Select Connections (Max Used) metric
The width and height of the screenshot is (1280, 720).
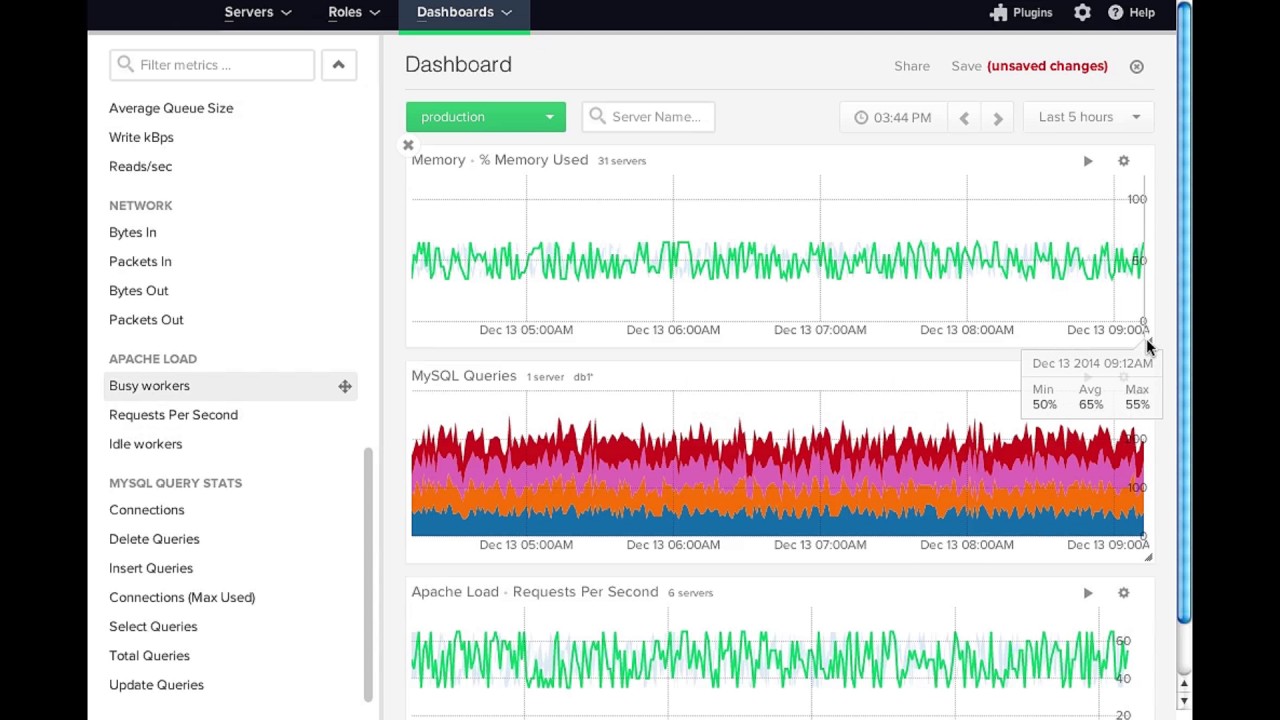182,597
